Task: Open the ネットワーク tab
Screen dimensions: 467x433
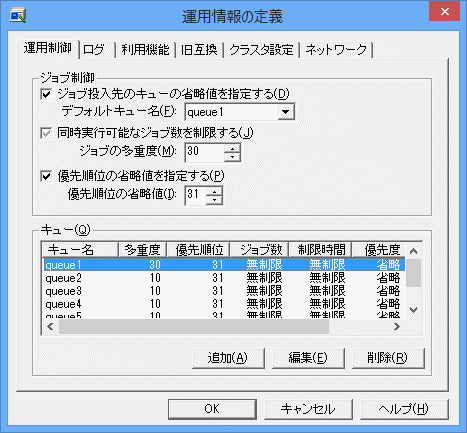Action: [x=336, y=50]
